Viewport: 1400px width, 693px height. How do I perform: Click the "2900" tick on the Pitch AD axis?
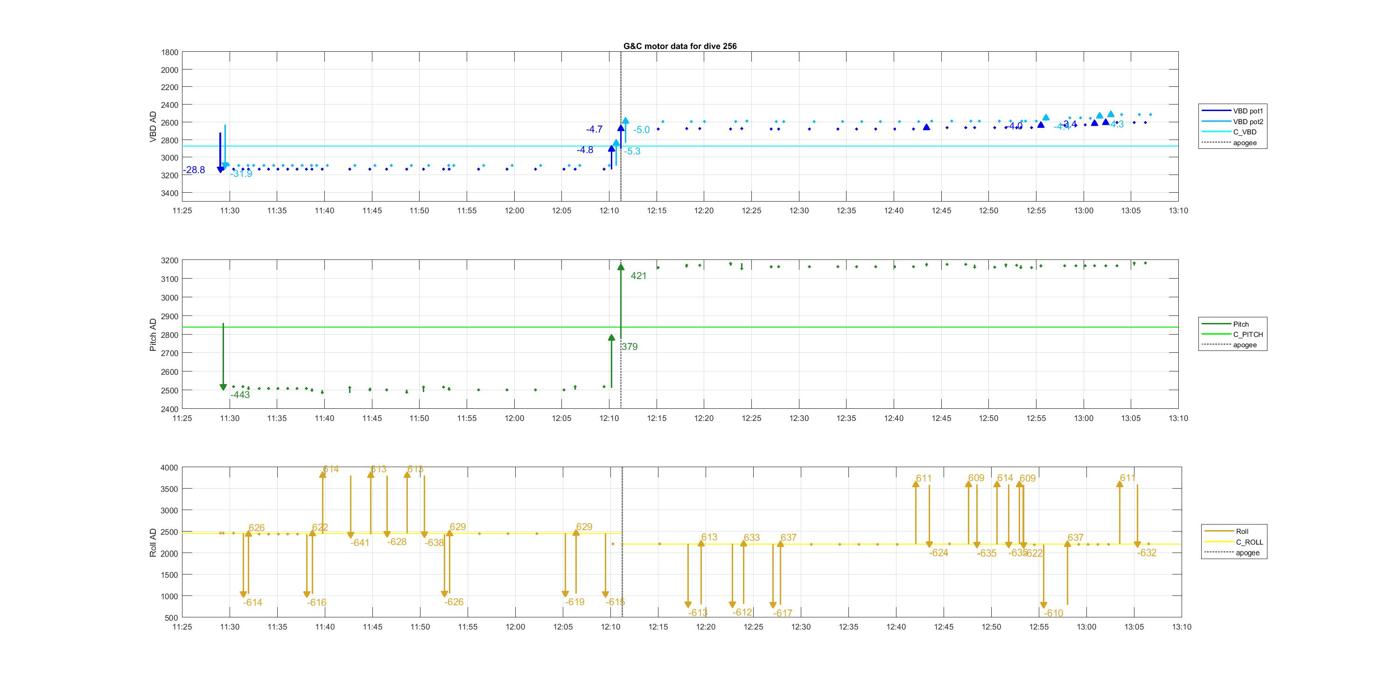pos(169,316)
